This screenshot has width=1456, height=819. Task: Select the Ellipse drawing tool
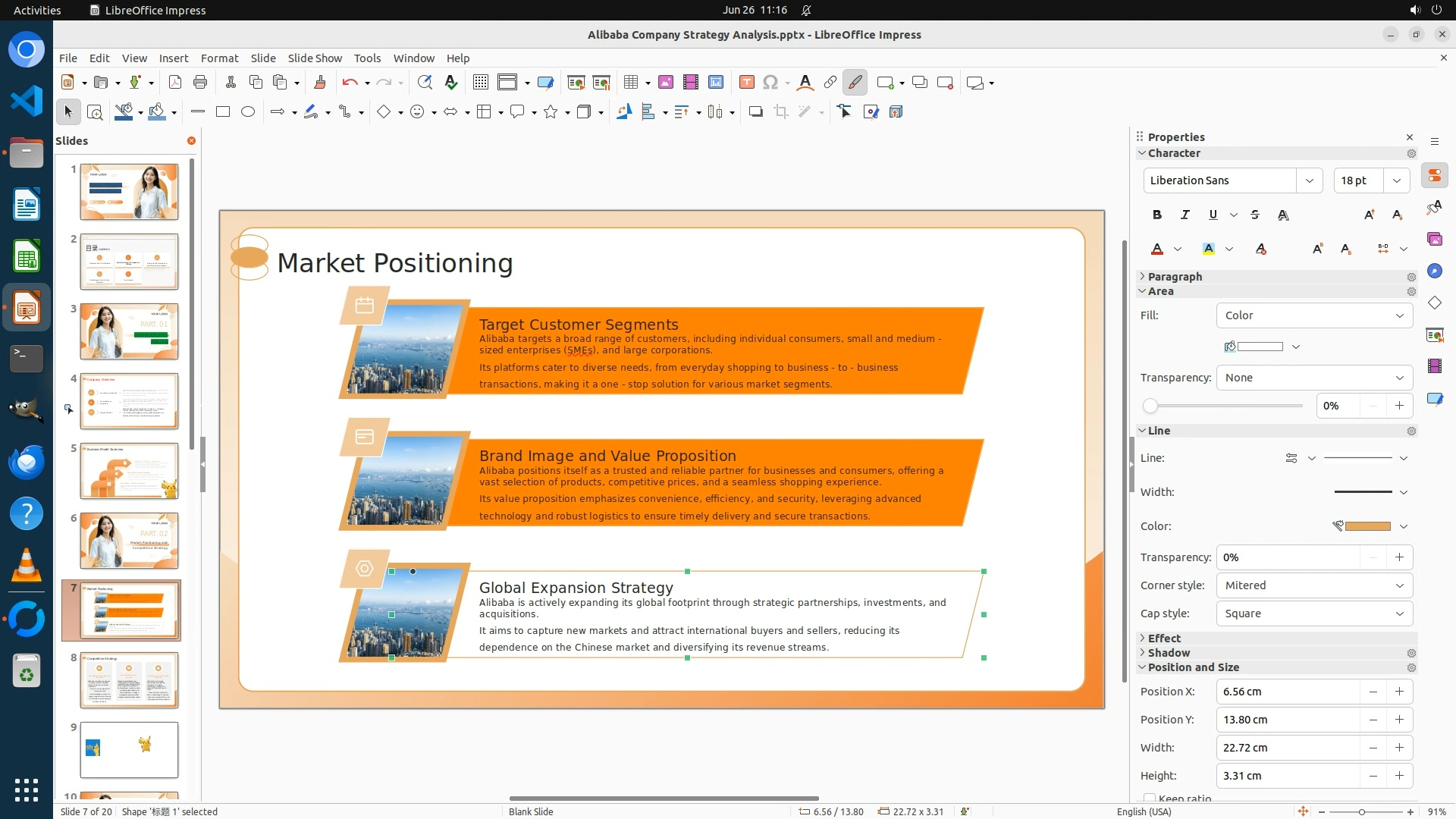coord(248,112)
